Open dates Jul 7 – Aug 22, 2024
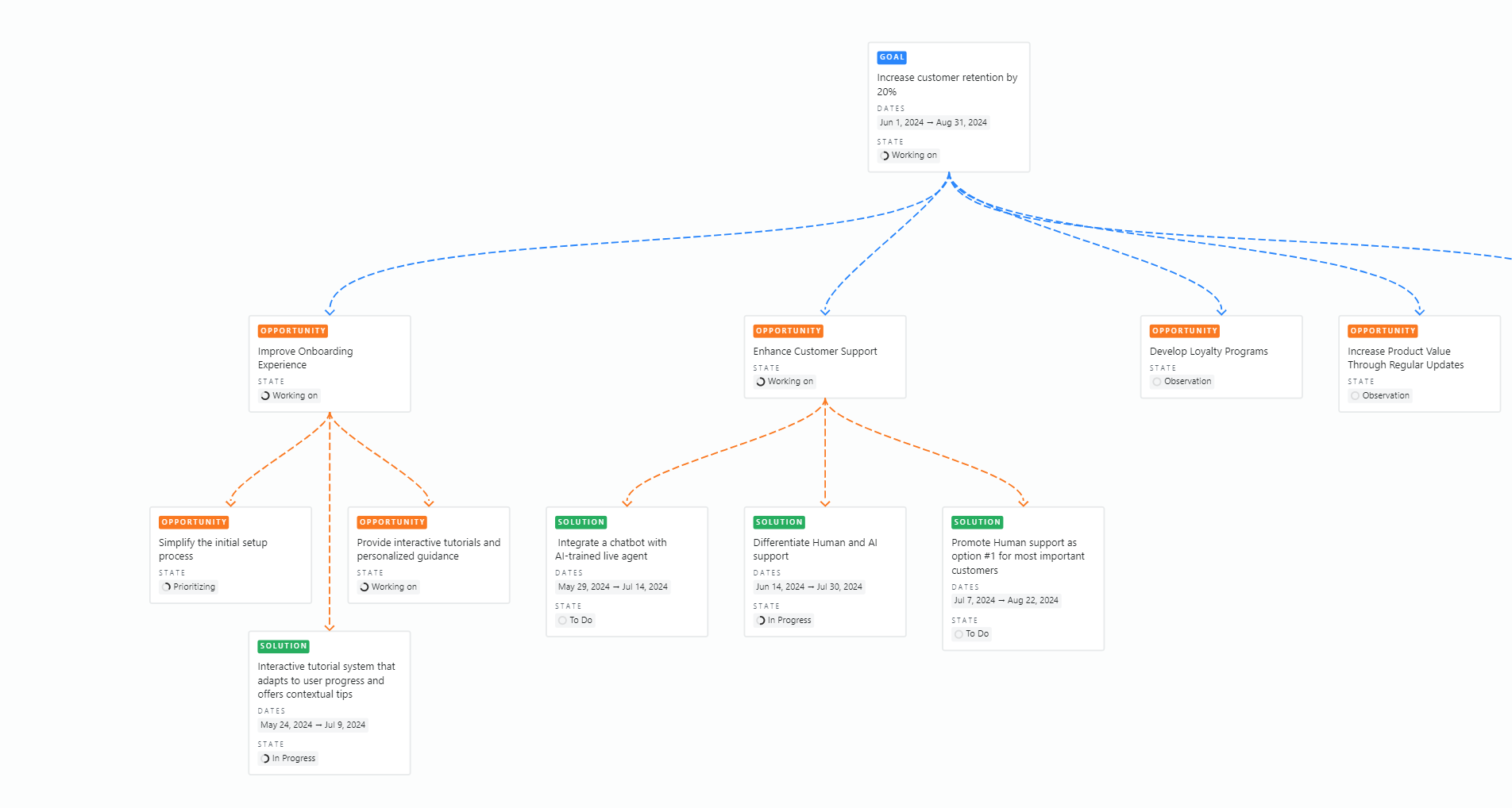 point(1005,601)
